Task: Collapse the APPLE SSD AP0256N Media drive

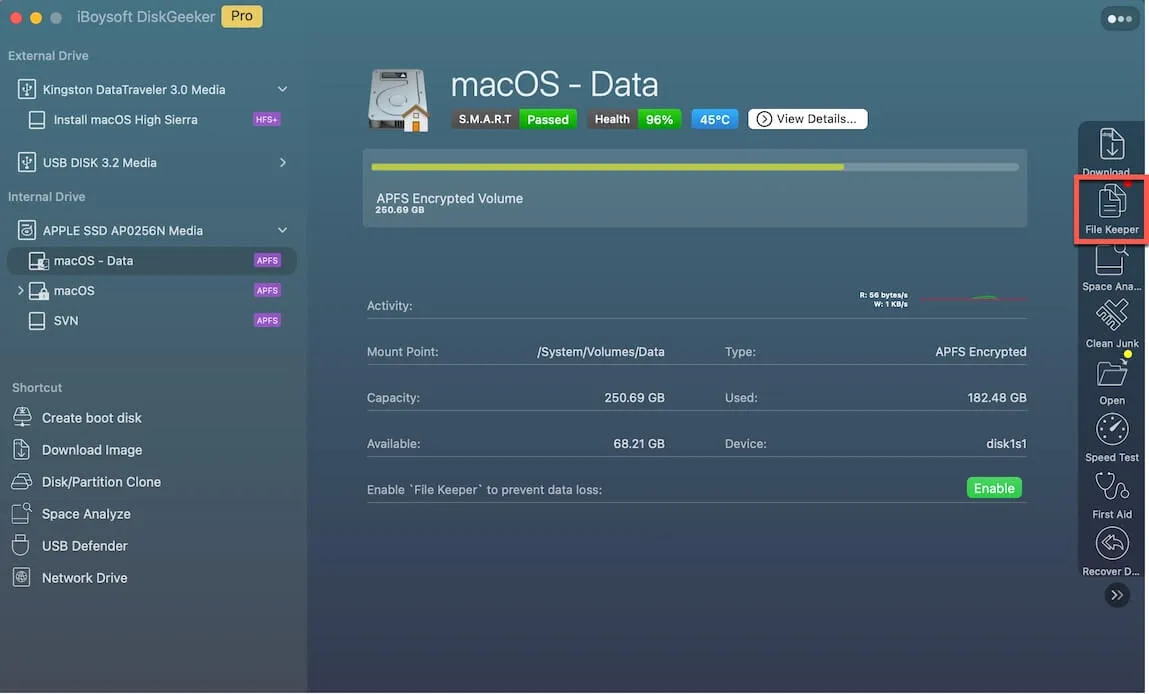Action: [282, 230]
